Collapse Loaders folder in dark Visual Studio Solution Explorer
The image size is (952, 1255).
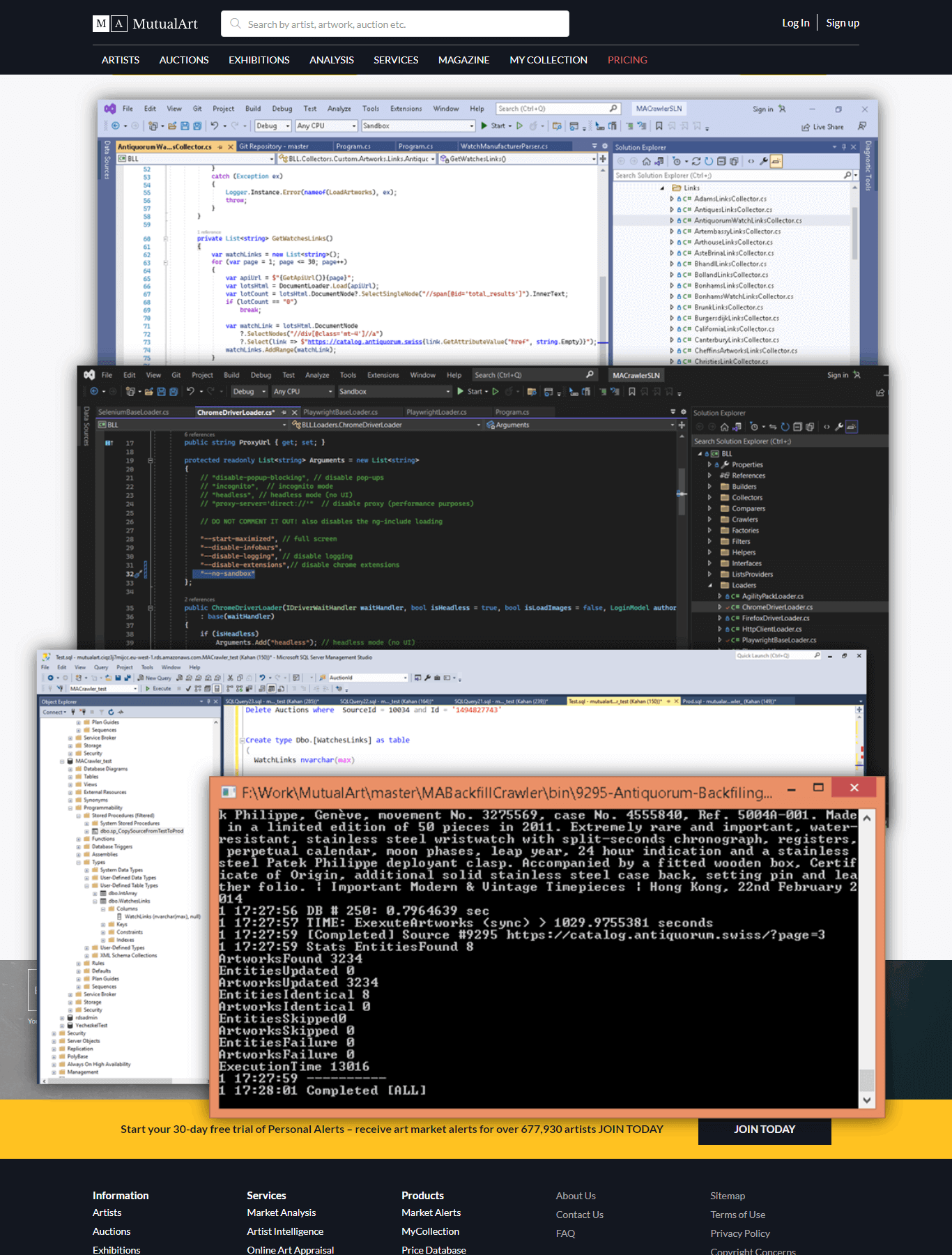[x=709, y=586]
